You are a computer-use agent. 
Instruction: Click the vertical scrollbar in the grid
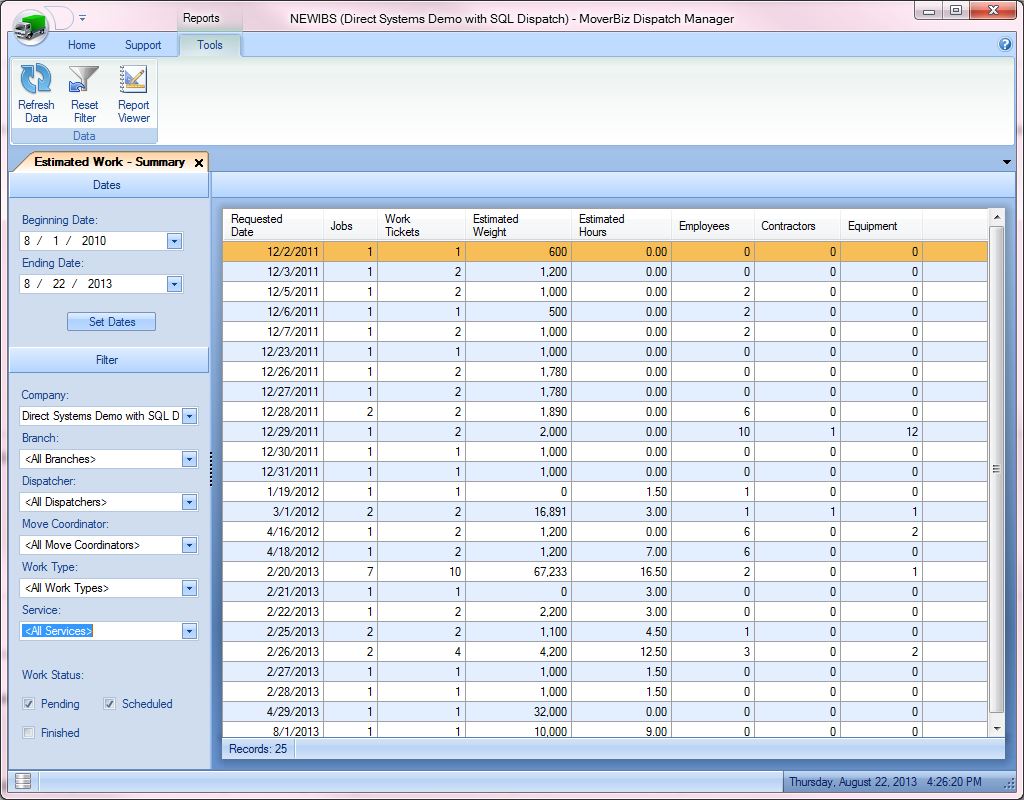coord(996,469)
